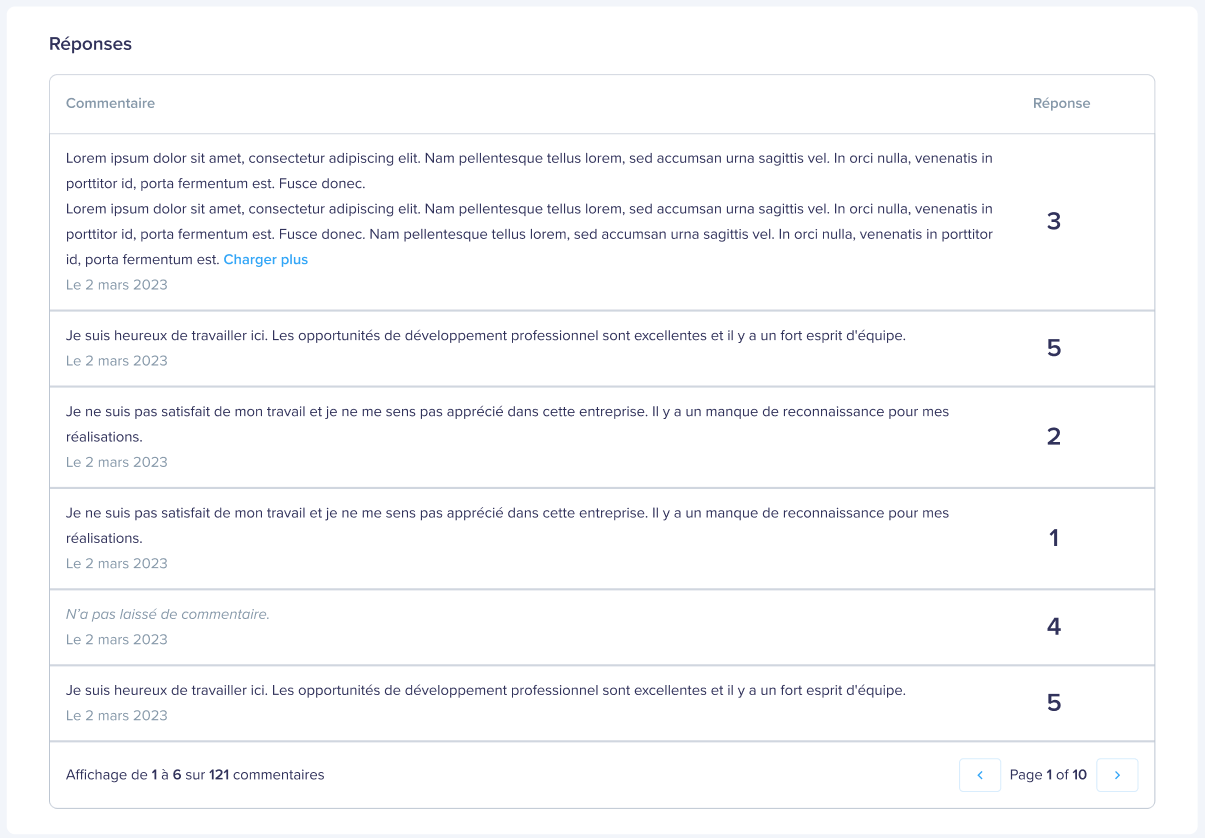Go to the next page with the right chevron

1117,775
